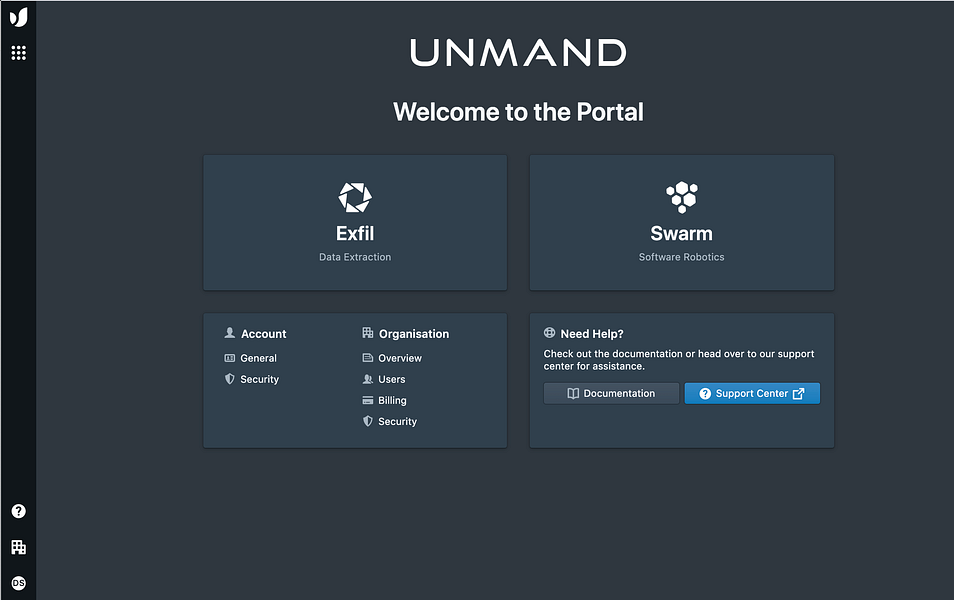This screenshot has width=954, height=600.
Task: Click the UNMAND wordmark logo
Action: [x=518, y=52]
